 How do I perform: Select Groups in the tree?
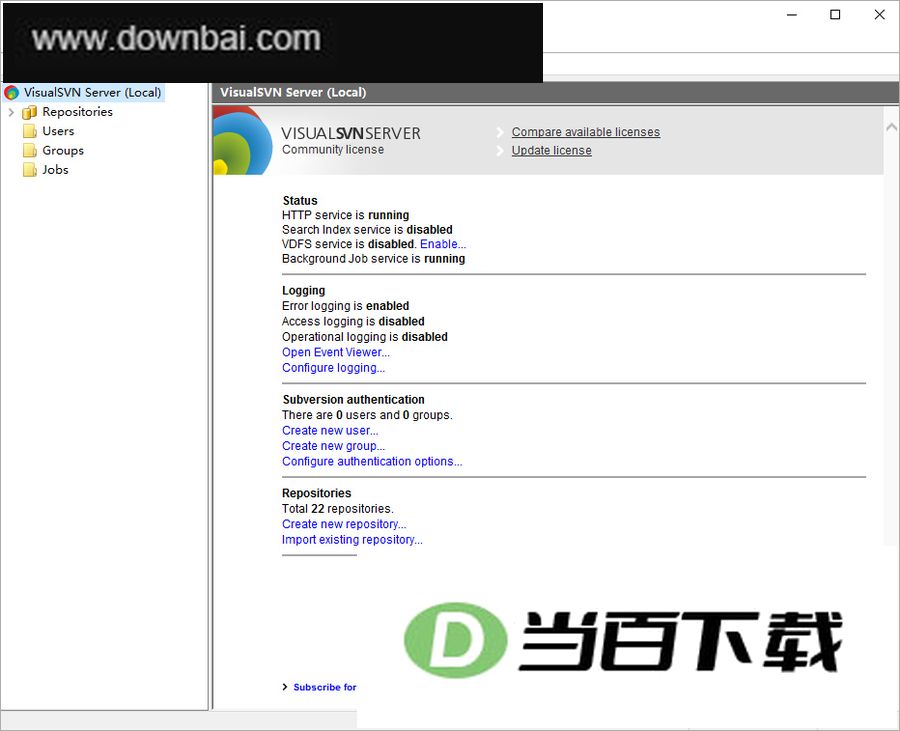coord(63,151)
